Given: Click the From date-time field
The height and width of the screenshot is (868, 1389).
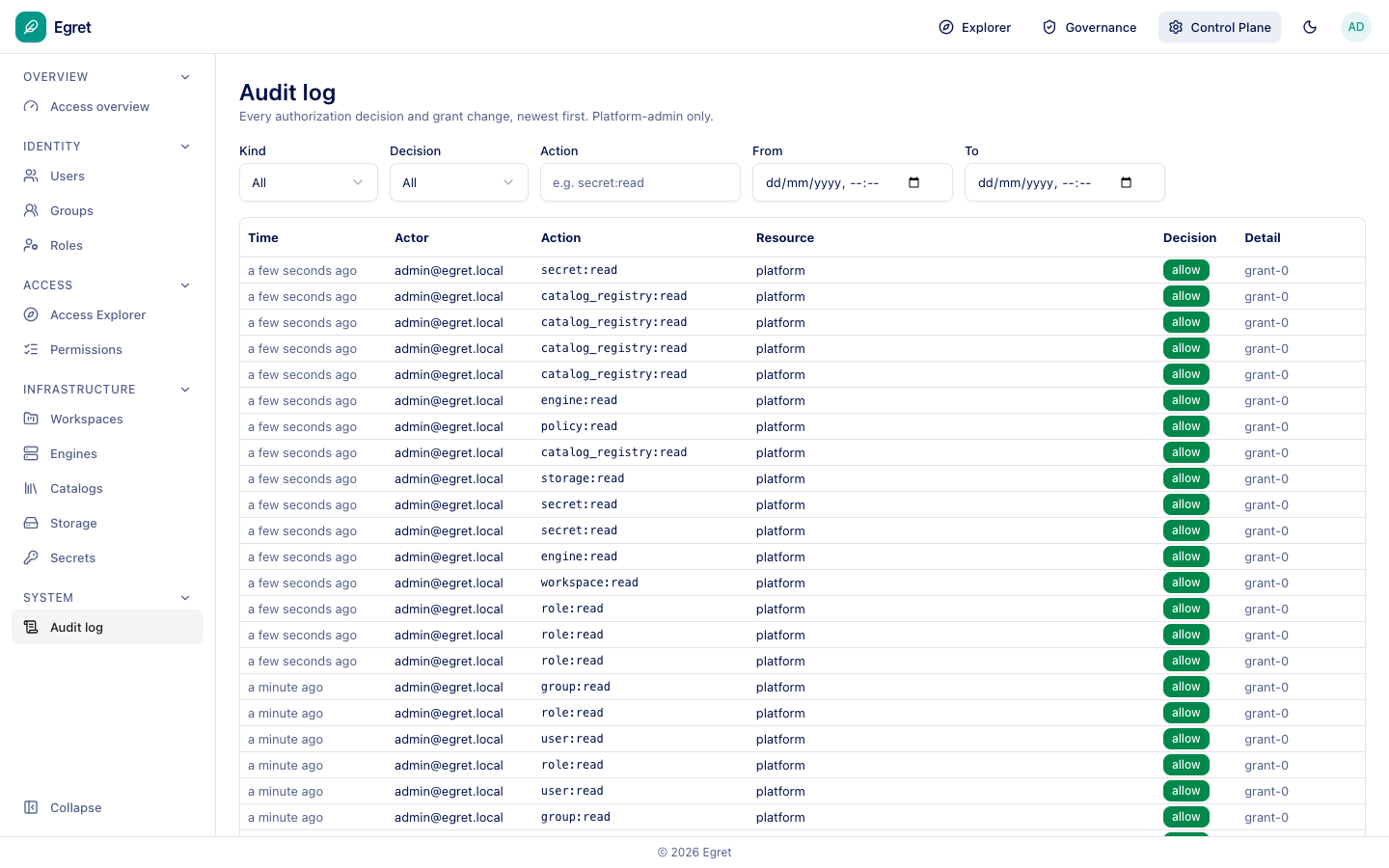Looking at the screenshot, I should (853, 182).
